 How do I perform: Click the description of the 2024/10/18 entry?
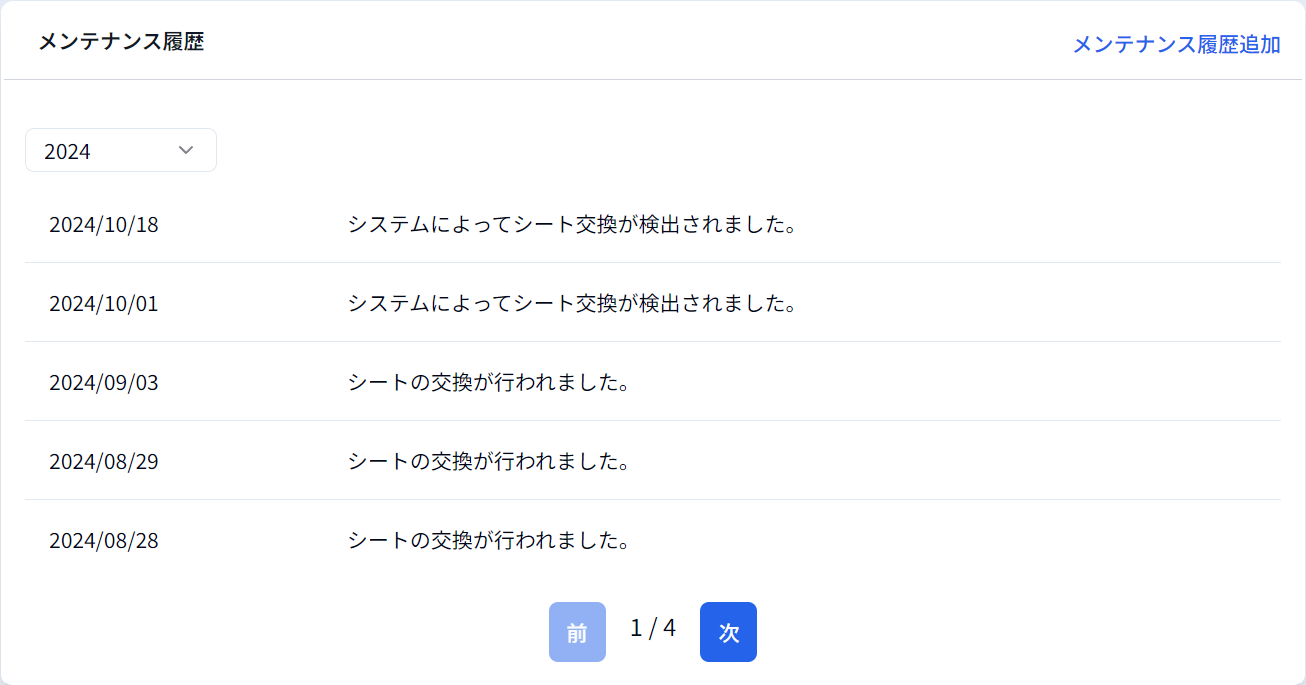tap(572, 224)
